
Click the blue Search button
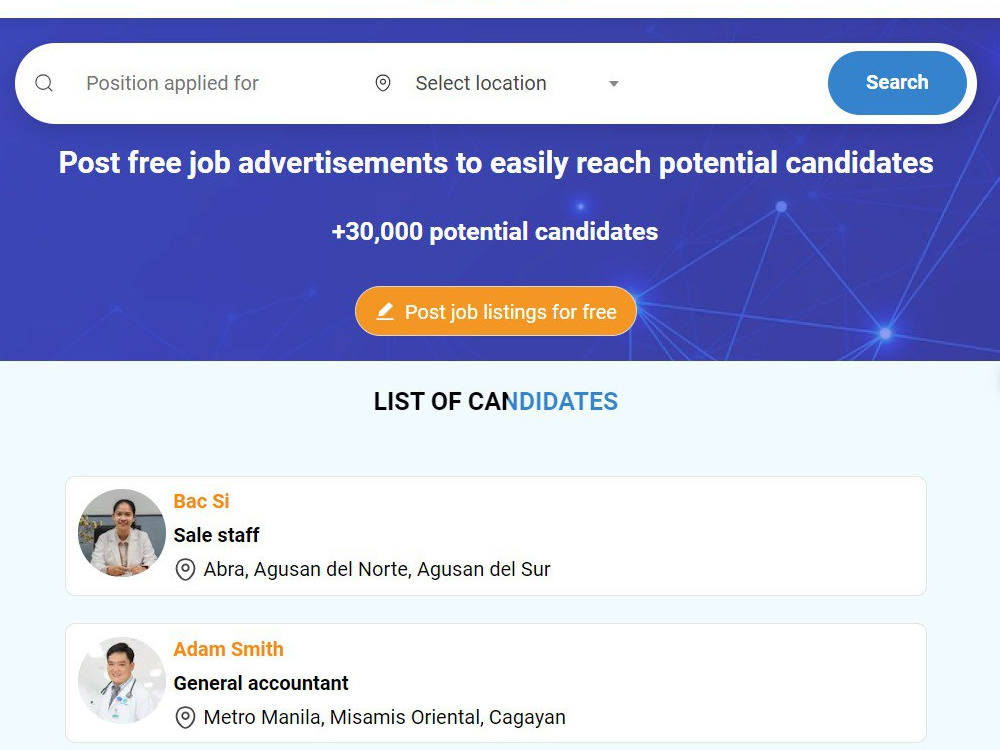[897, 83]
